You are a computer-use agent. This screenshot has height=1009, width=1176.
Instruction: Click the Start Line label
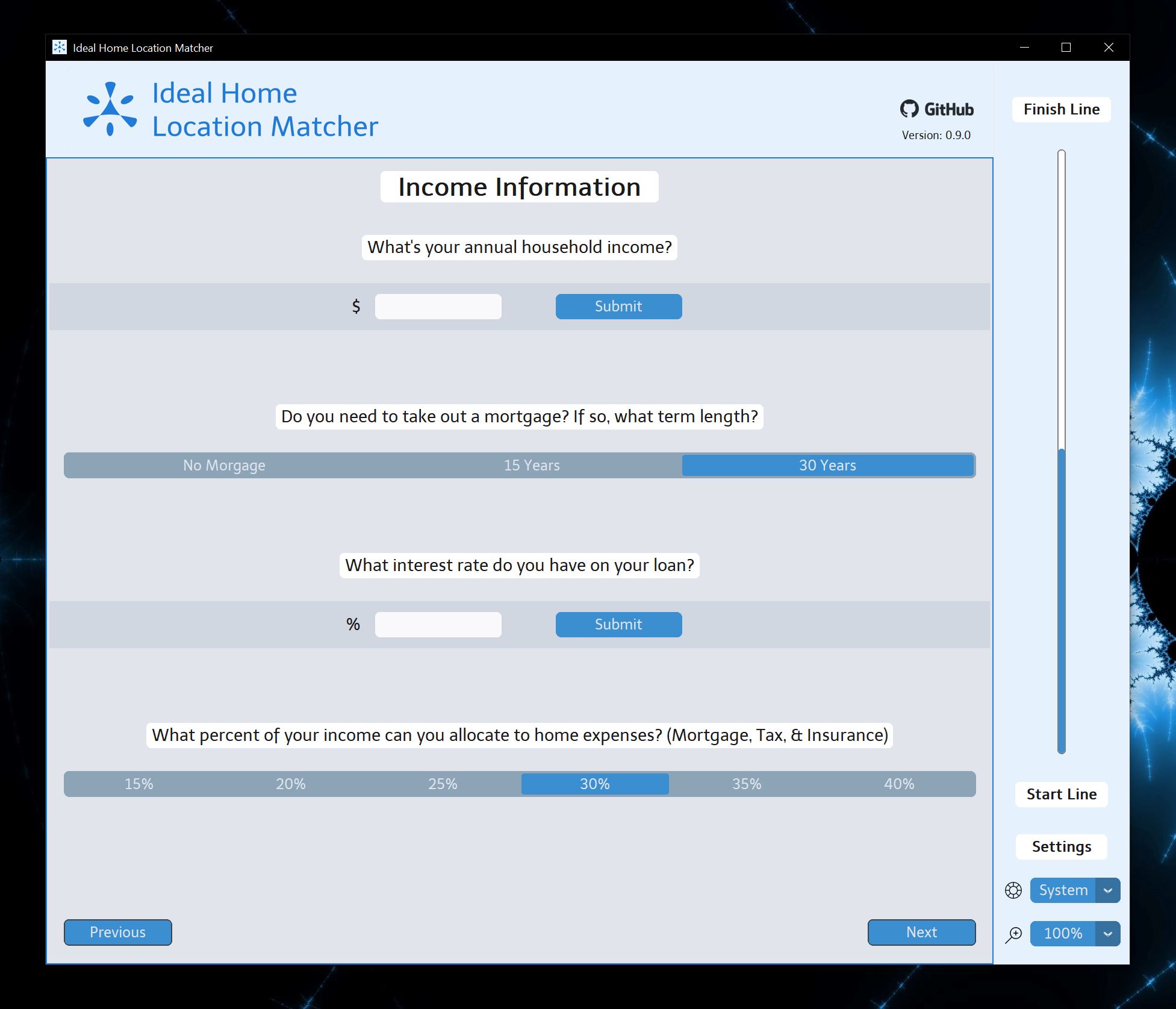pyautogui.click(x=1062, y=795)
